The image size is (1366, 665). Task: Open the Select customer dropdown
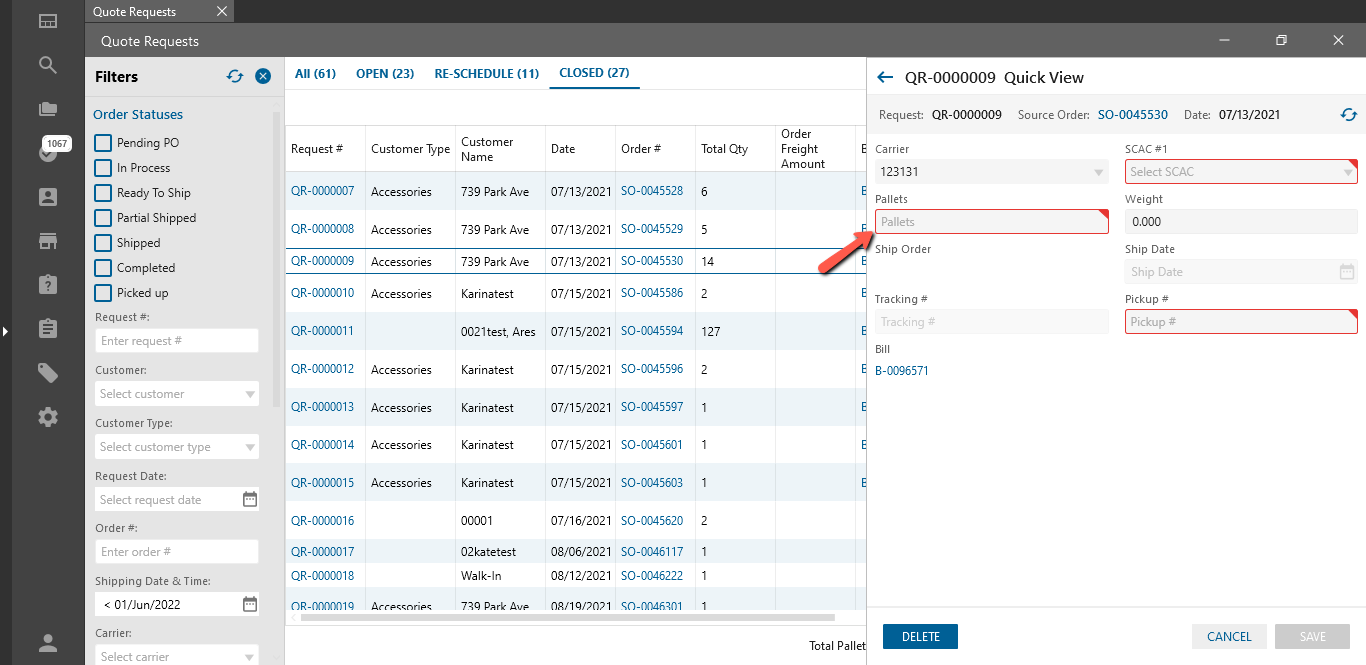coord(177,394)
